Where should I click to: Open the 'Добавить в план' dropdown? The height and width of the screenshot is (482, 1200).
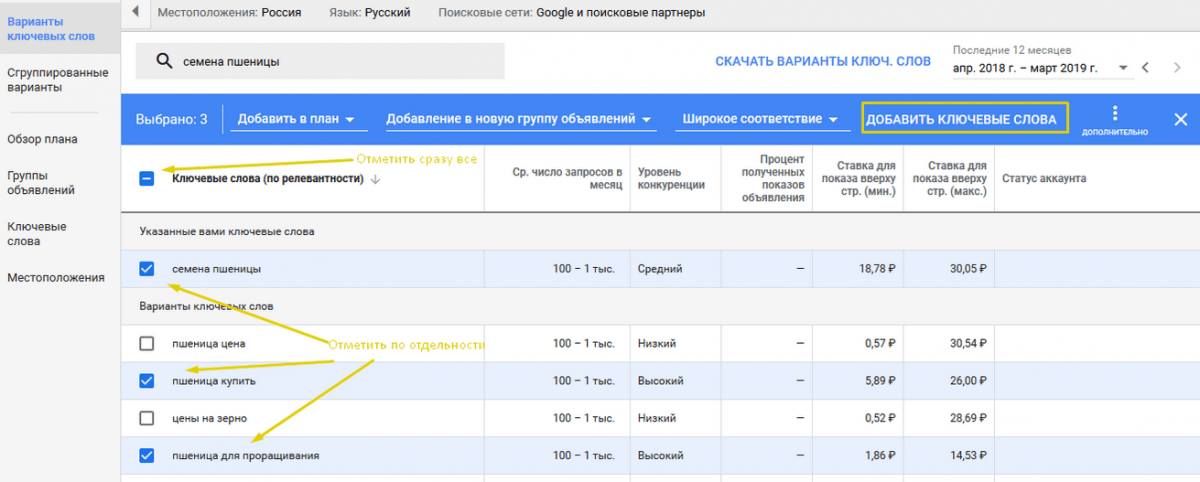tap(296, 119)
